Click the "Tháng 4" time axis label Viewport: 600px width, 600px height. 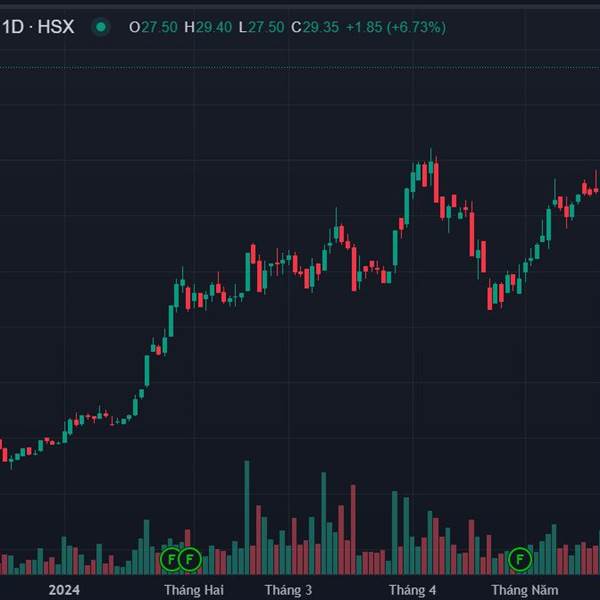[412, 590]
